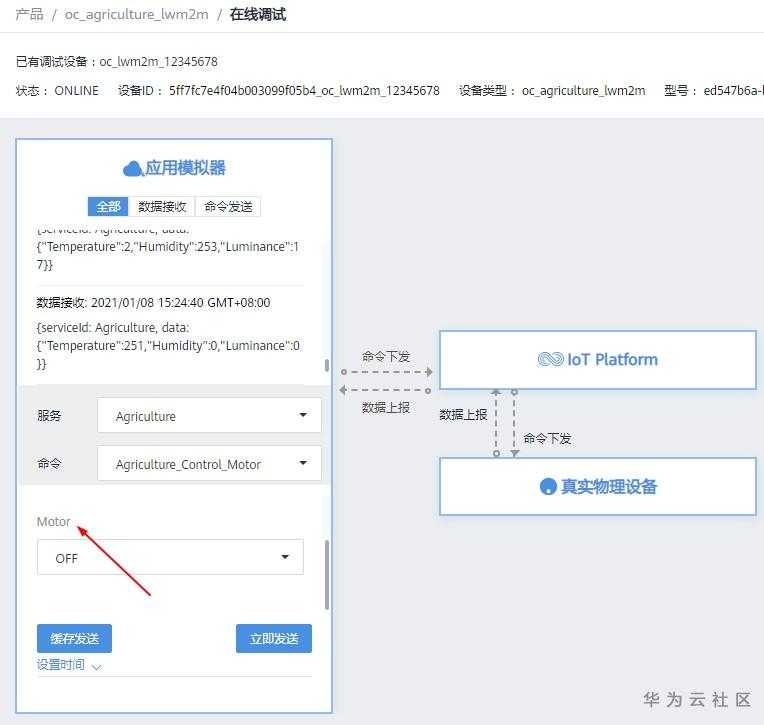
Task: Click the 真实物理设备 box
Action: [598, 486]
